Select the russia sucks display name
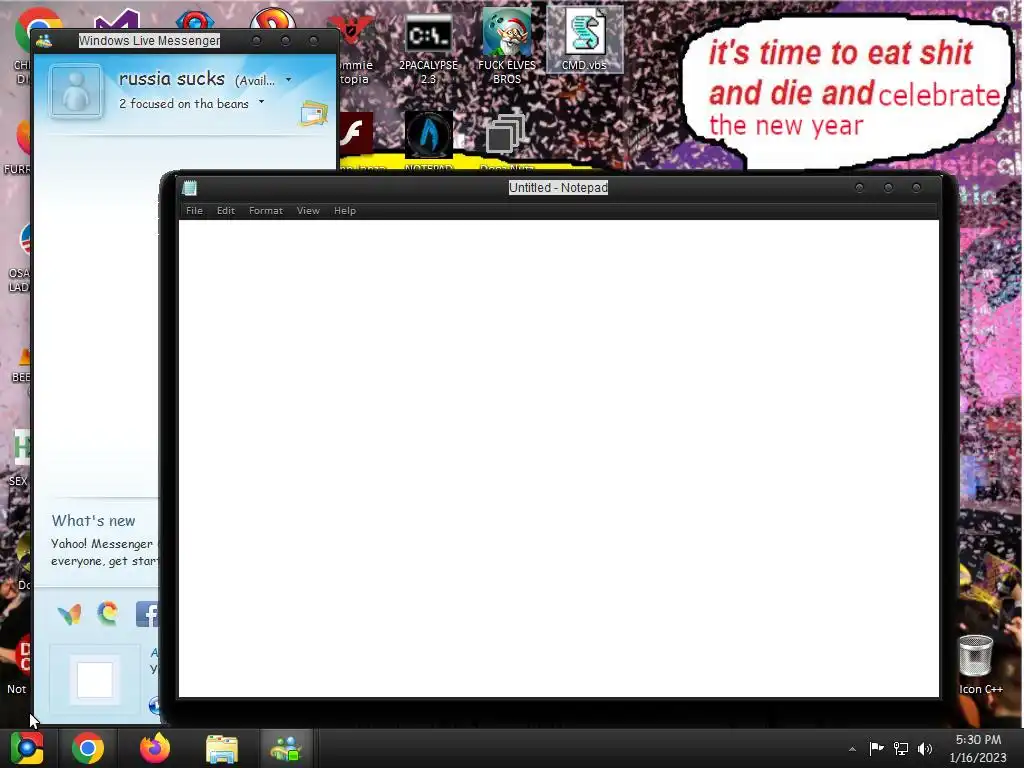 [172, 79]
